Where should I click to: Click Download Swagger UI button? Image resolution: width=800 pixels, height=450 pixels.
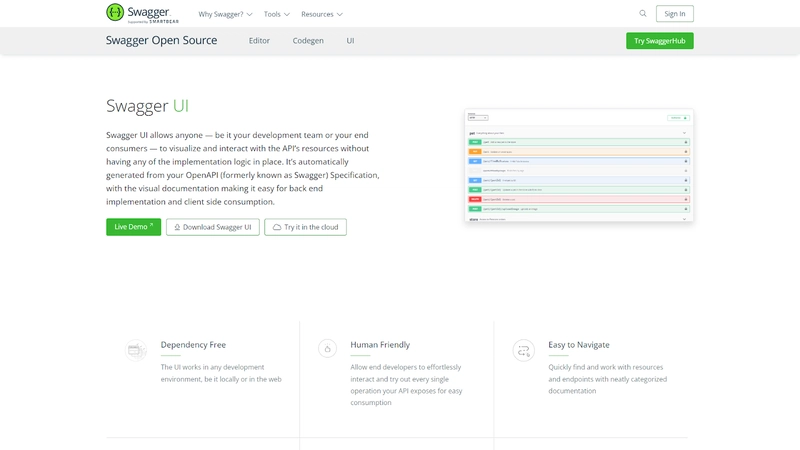point(213,227)
